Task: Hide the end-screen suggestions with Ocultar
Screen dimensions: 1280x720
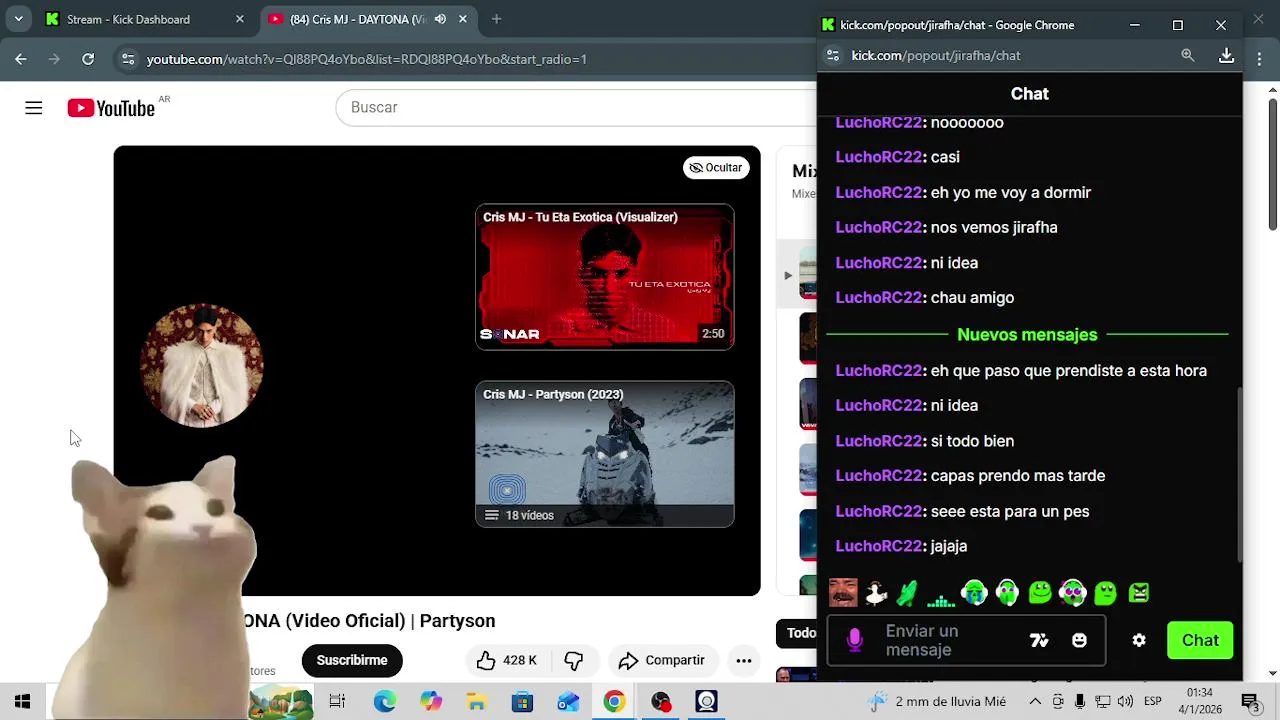Action: 716,168
